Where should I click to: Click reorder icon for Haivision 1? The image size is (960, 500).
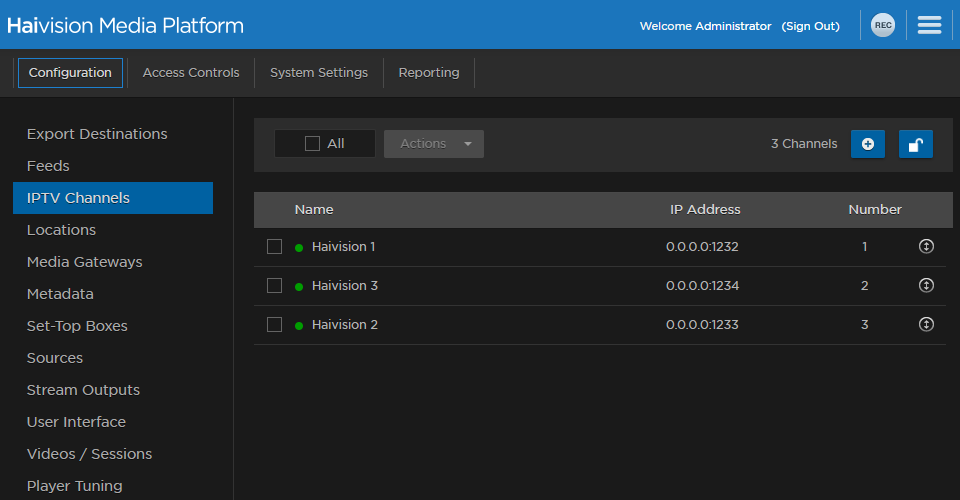click(x=926, y=246)
